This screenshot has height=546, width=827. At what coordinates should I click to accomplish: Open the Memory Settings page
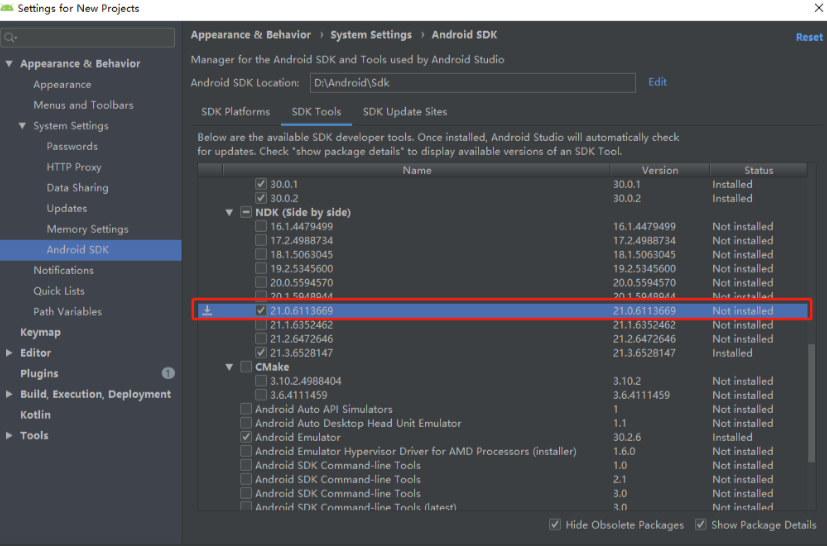[88, 229]
